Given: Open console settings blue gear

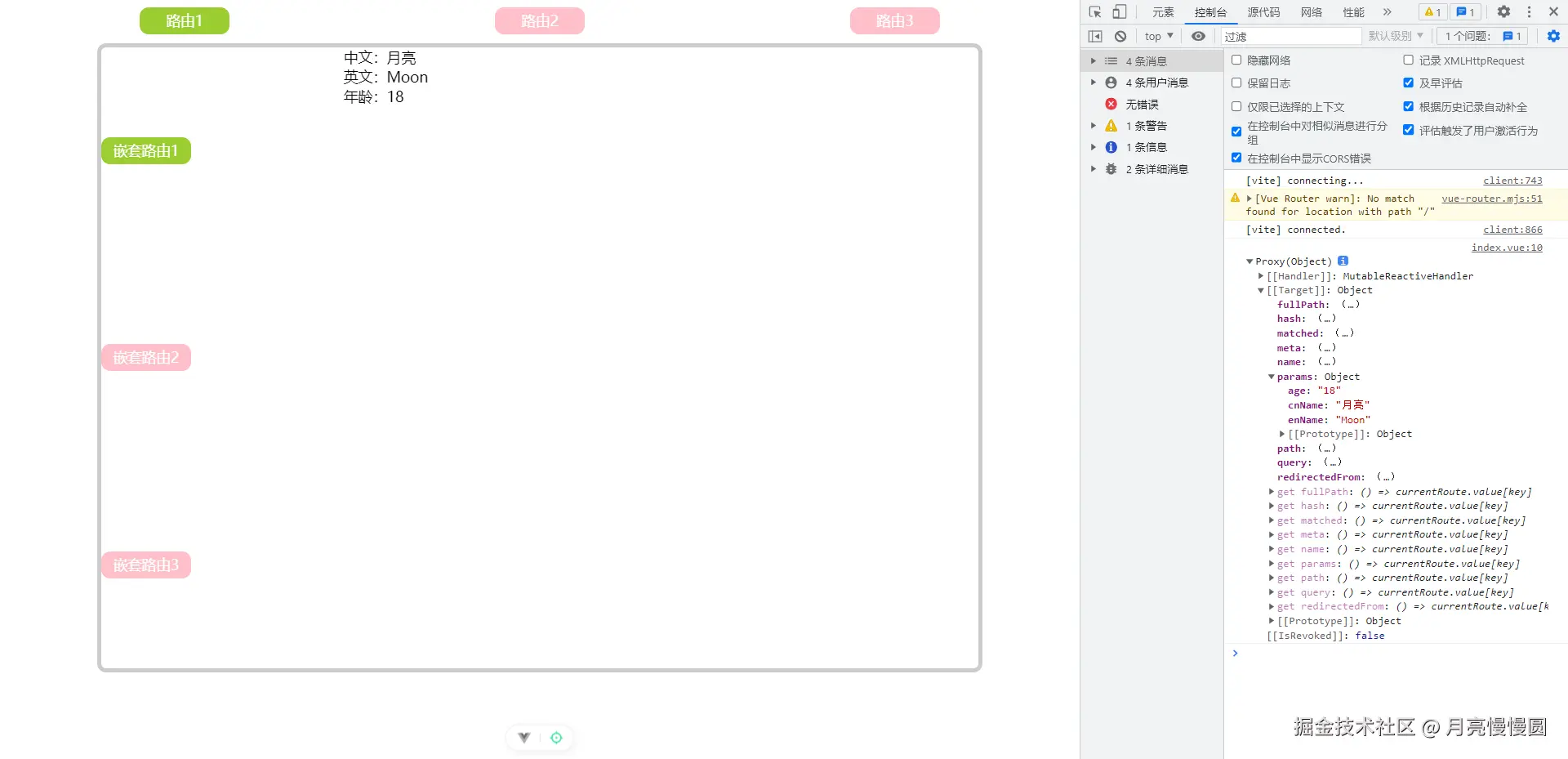Looking at the screenshot, I should tap(1553, 36).
